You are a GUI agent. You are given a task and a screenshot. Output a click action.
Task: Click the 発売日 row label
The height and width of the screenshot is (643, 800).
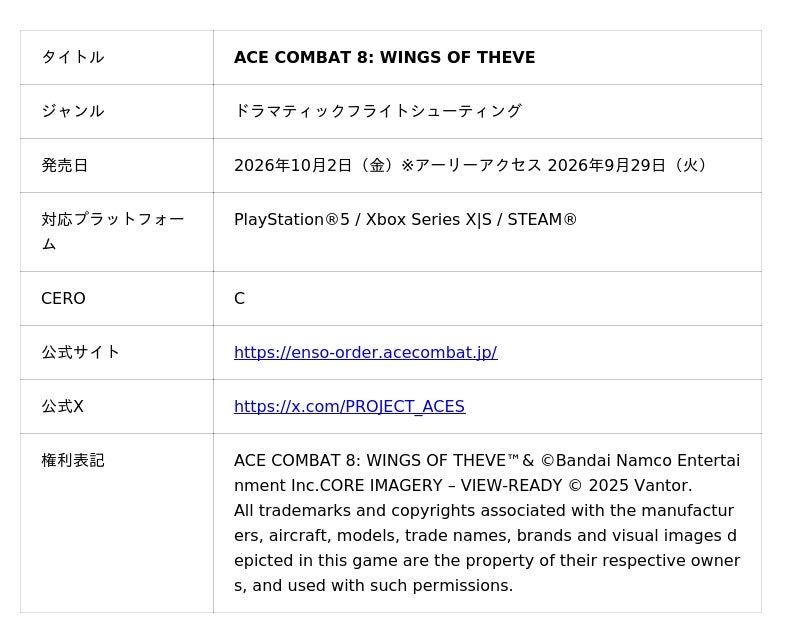click(x=65, y=165)
